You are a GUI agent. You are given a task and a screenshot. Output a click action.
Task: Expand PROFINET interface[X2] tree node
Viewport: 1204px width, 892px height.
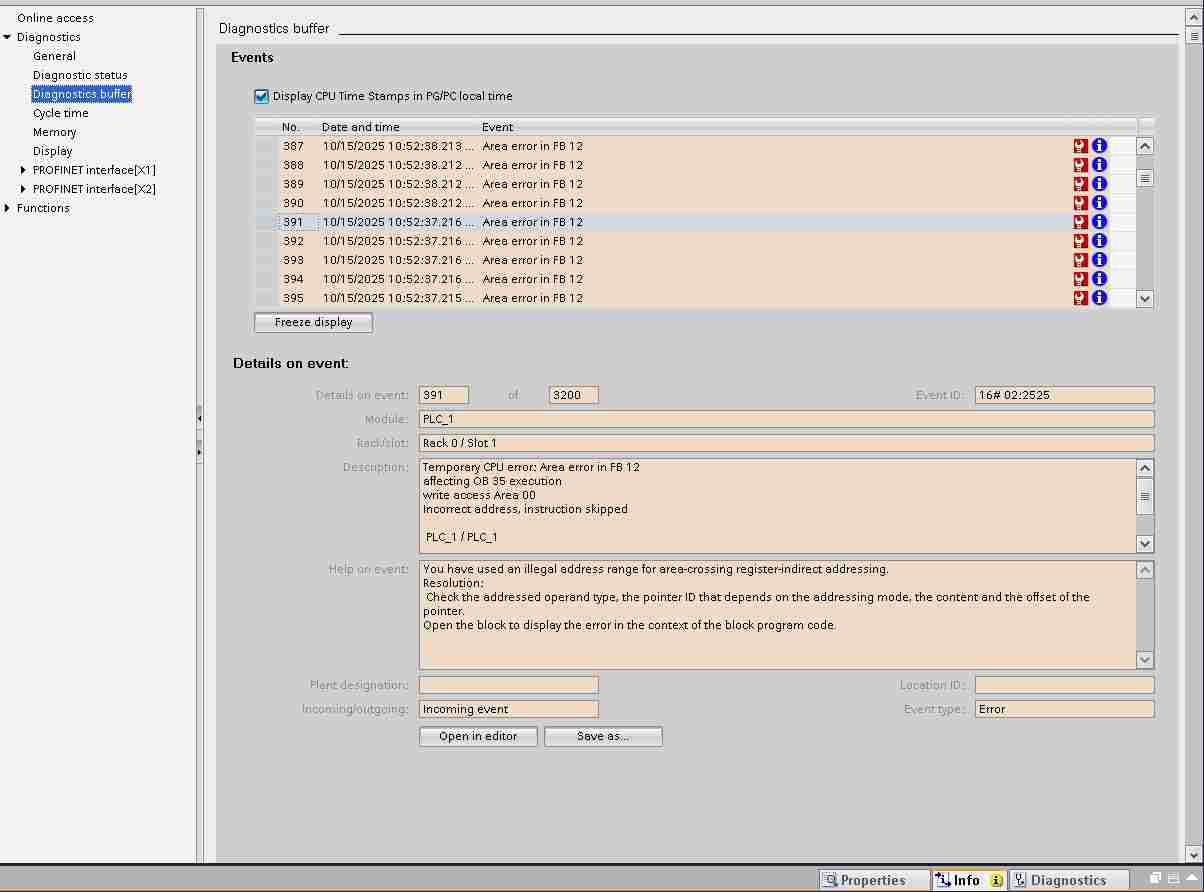point(24,189)
